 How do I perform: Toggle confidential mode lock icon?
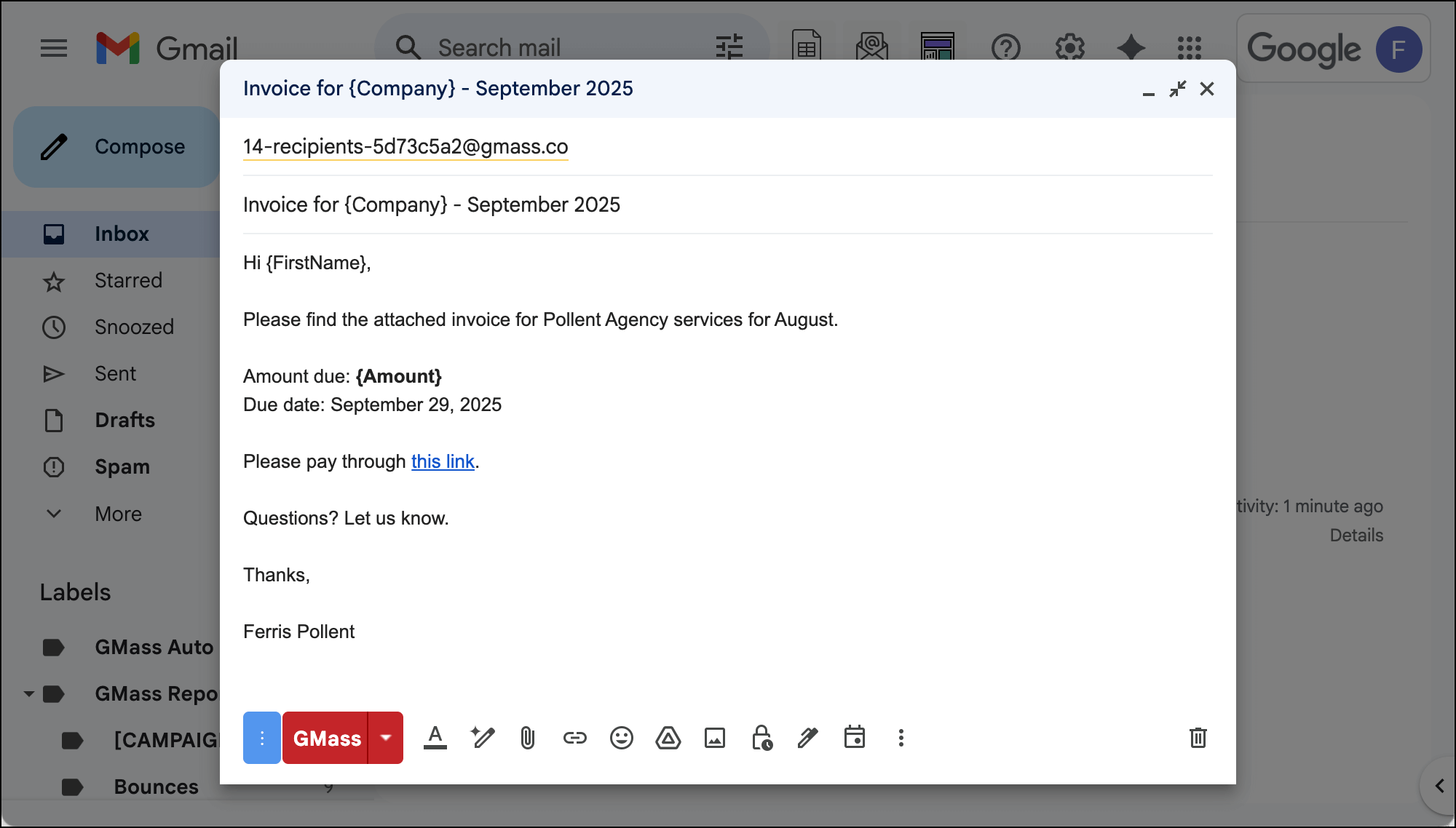pyautogui.click(x=761, y=738)
